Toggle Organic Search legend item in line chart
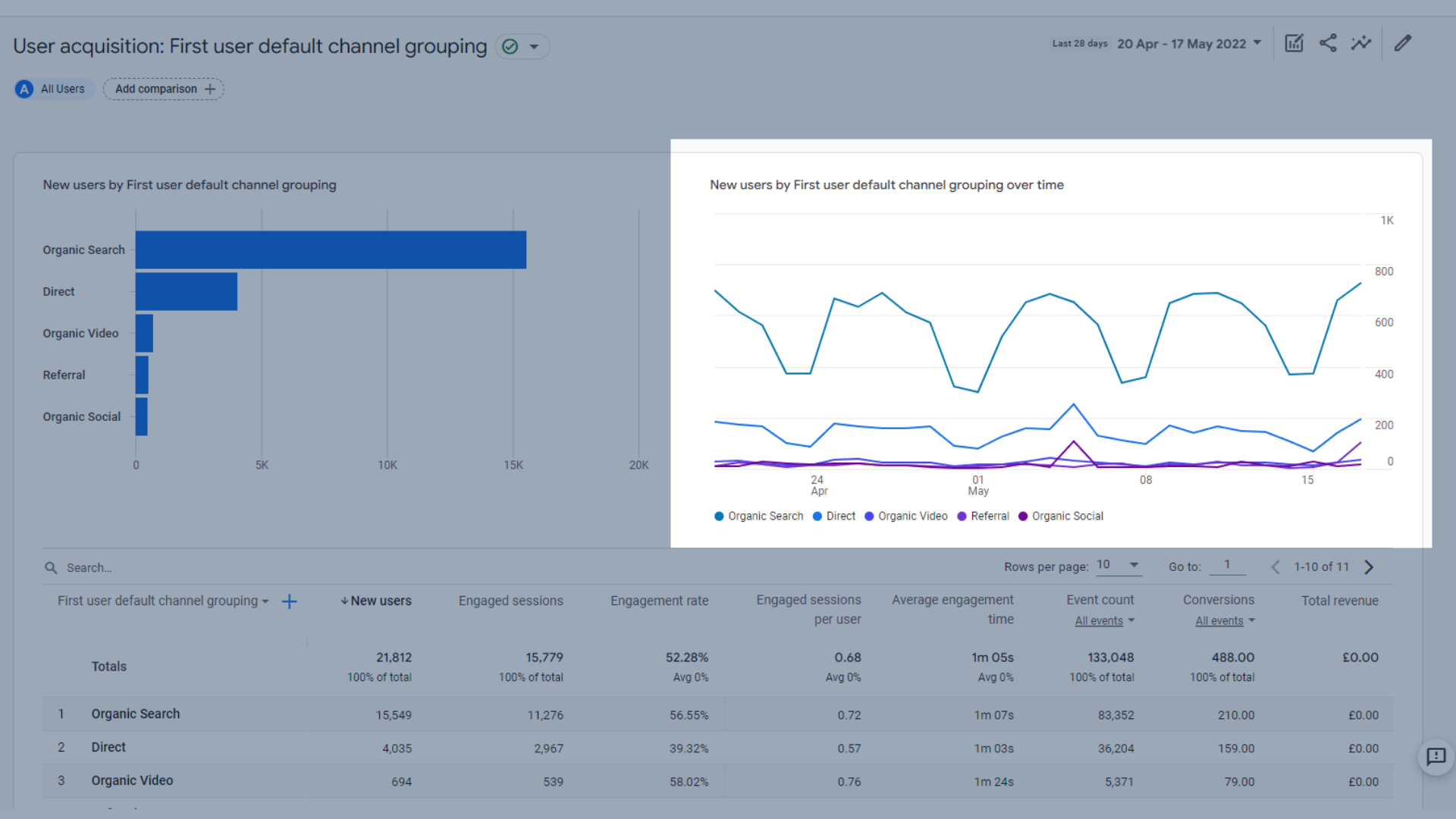1456x819 pixels. 758,516
